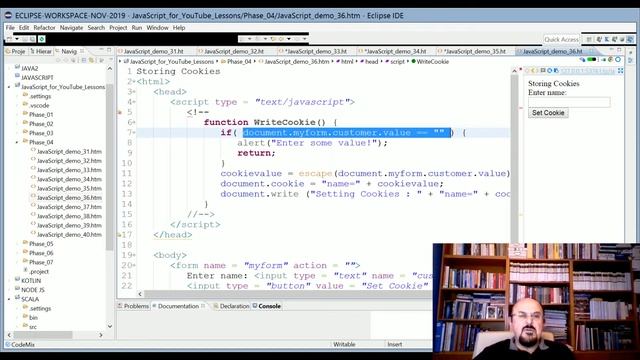This screenshot has width=640, height=360.
Task: Collapse the SCALA project node
Action: tap(9, 299)
